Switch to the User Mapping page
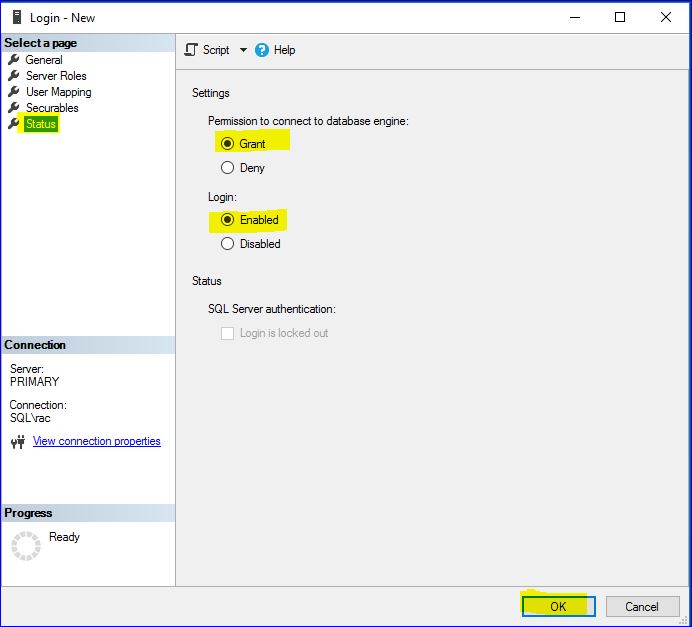The height and width of the screenshot is (627, 692). click(58, 92)
